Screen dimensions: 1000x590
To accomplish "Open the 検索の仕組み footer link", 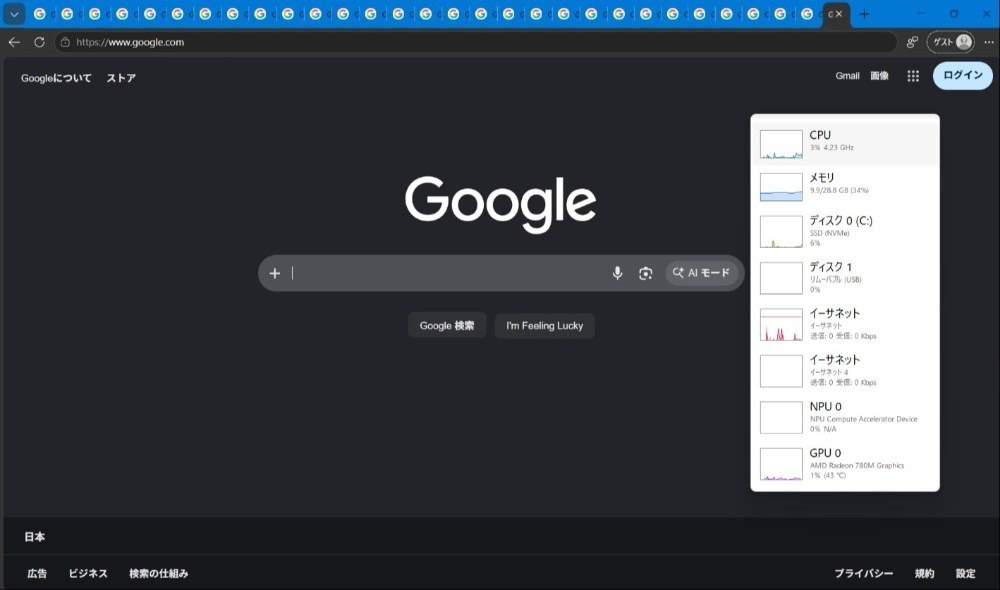I will pyautogui.click(x=159, y=573).
